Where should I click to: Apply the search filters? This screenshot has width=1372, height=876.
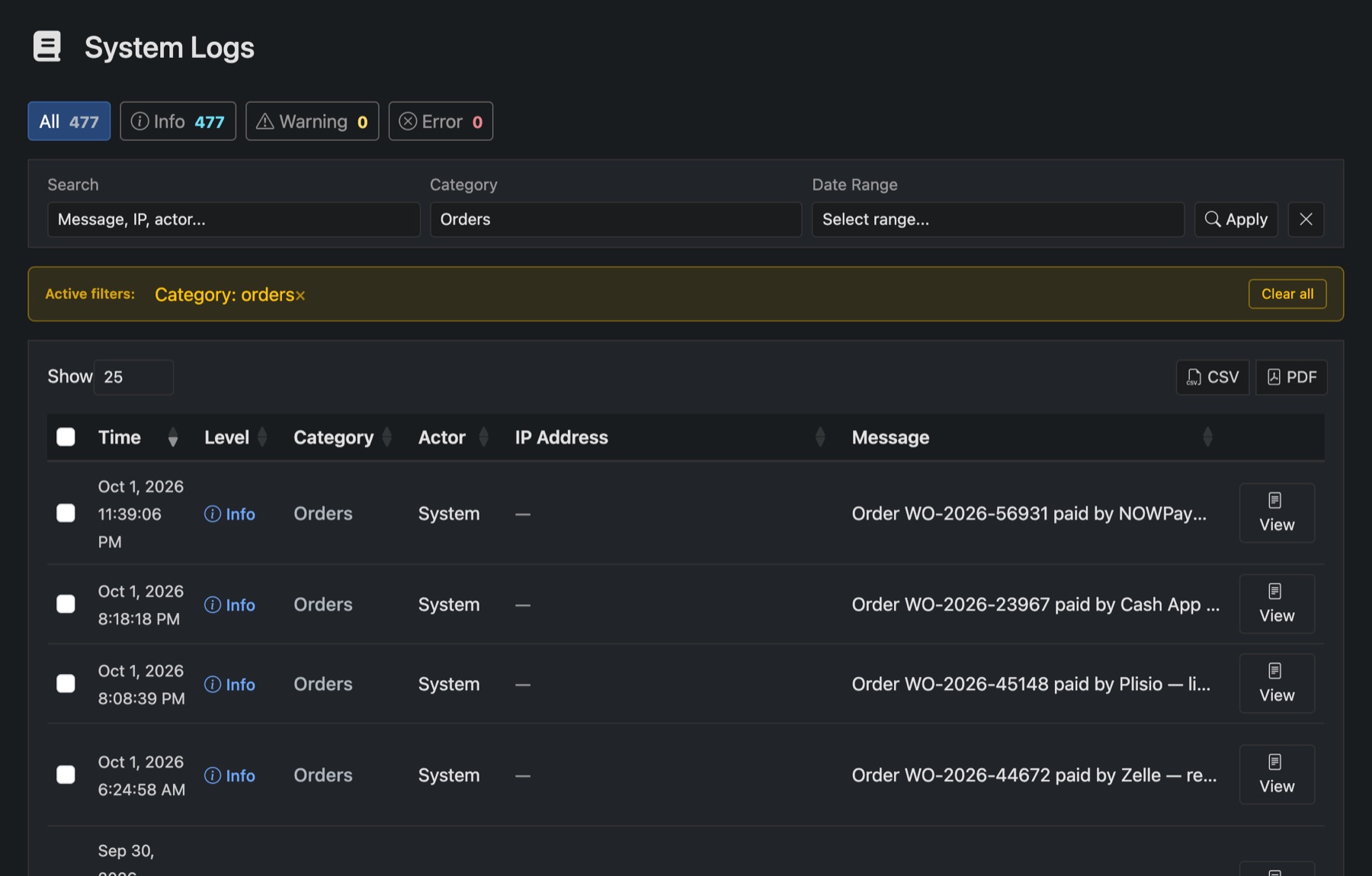pos(1236,220)
